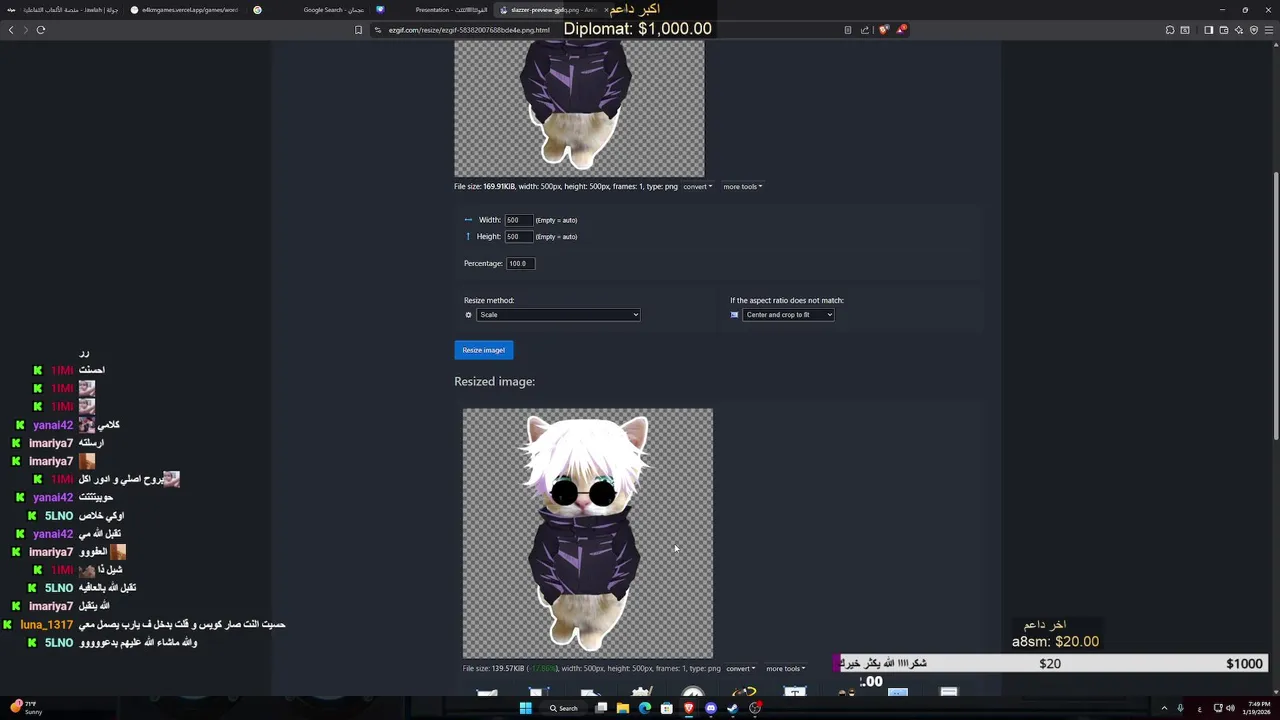Expand more tools menu under the resized image
This screenshot has width=1280, height=720.
785,669
